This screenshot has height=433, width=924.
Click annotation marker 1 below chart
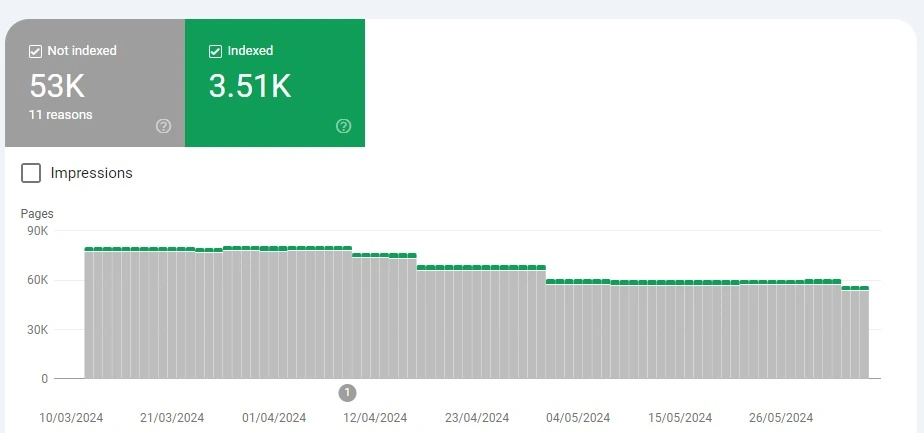coord(347,392)
